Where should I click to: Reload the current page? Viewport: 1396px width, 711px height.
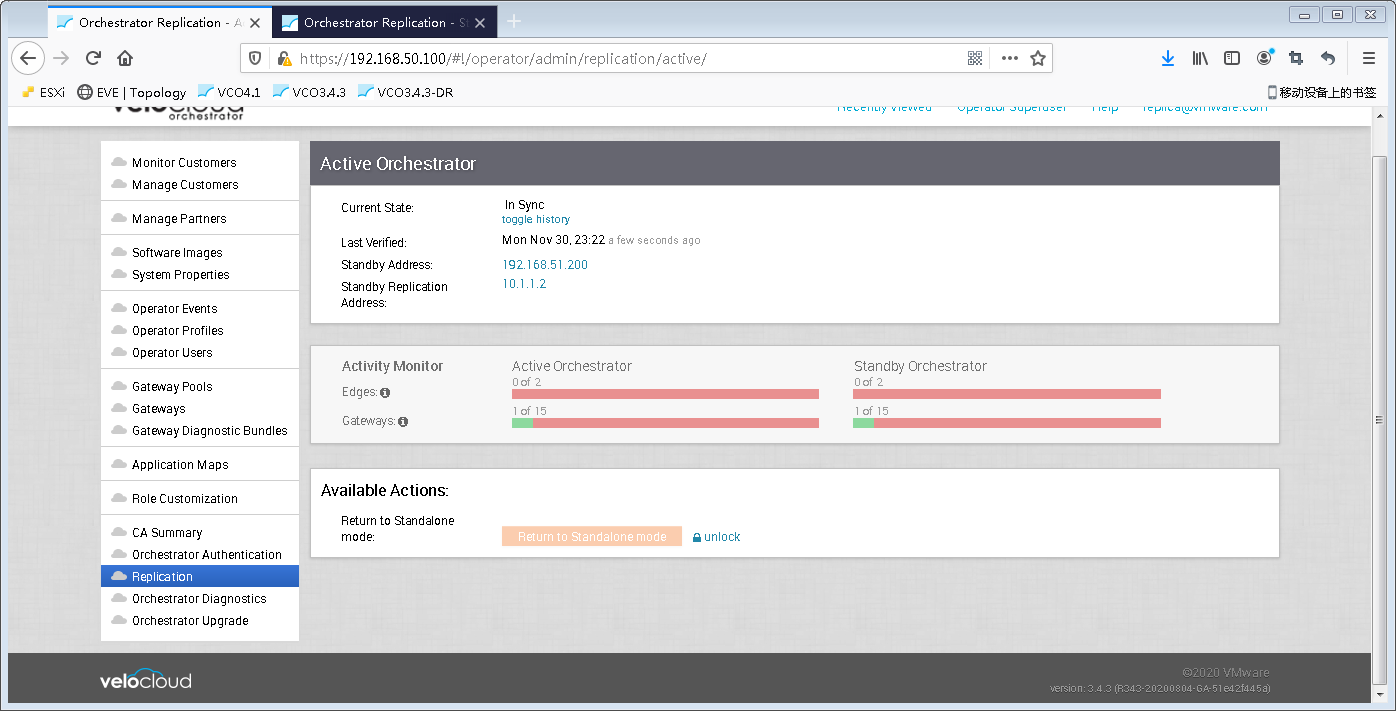(x=93, y=58)
